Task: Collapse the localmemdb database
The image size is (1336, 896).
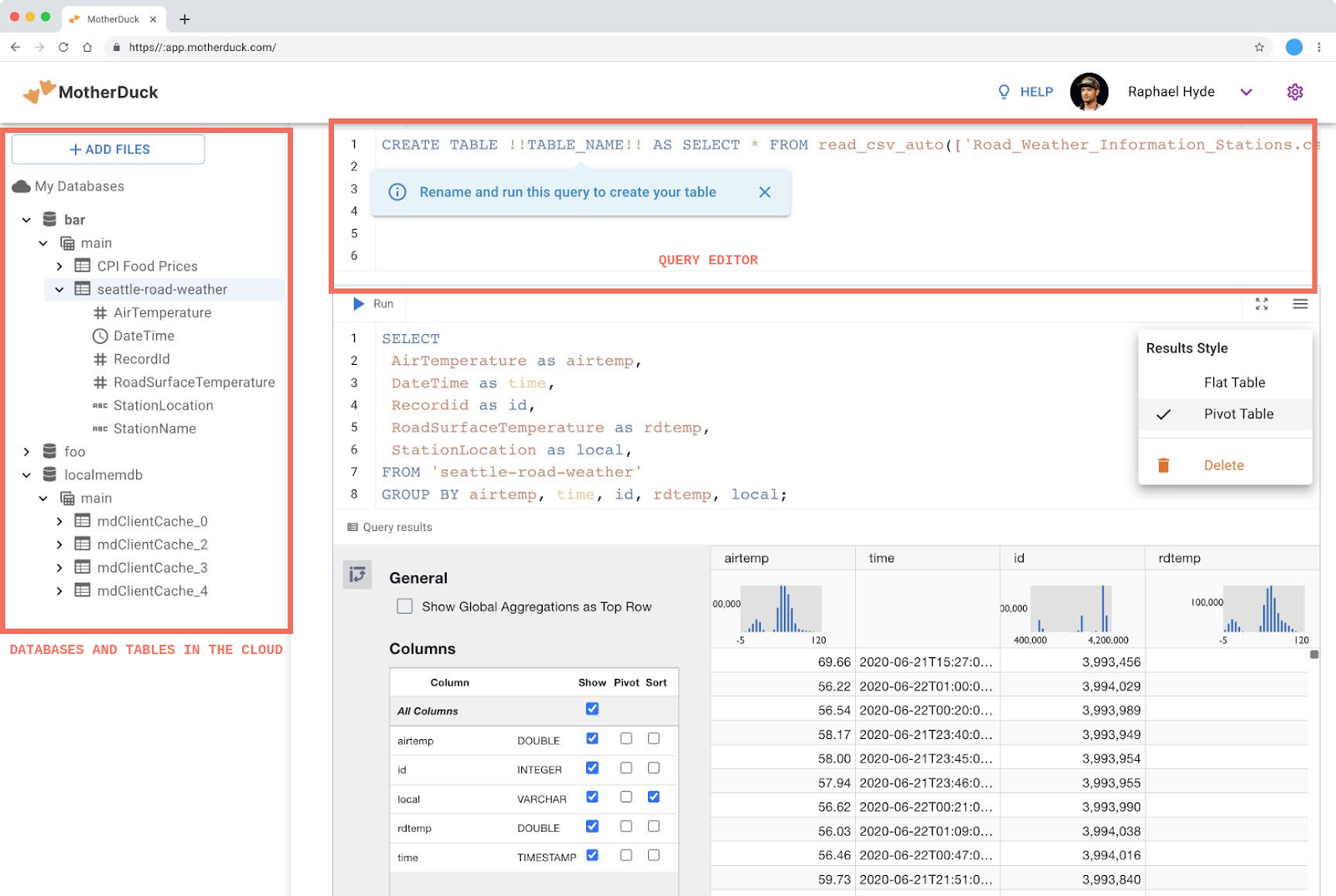Action: tap(27, 475)
